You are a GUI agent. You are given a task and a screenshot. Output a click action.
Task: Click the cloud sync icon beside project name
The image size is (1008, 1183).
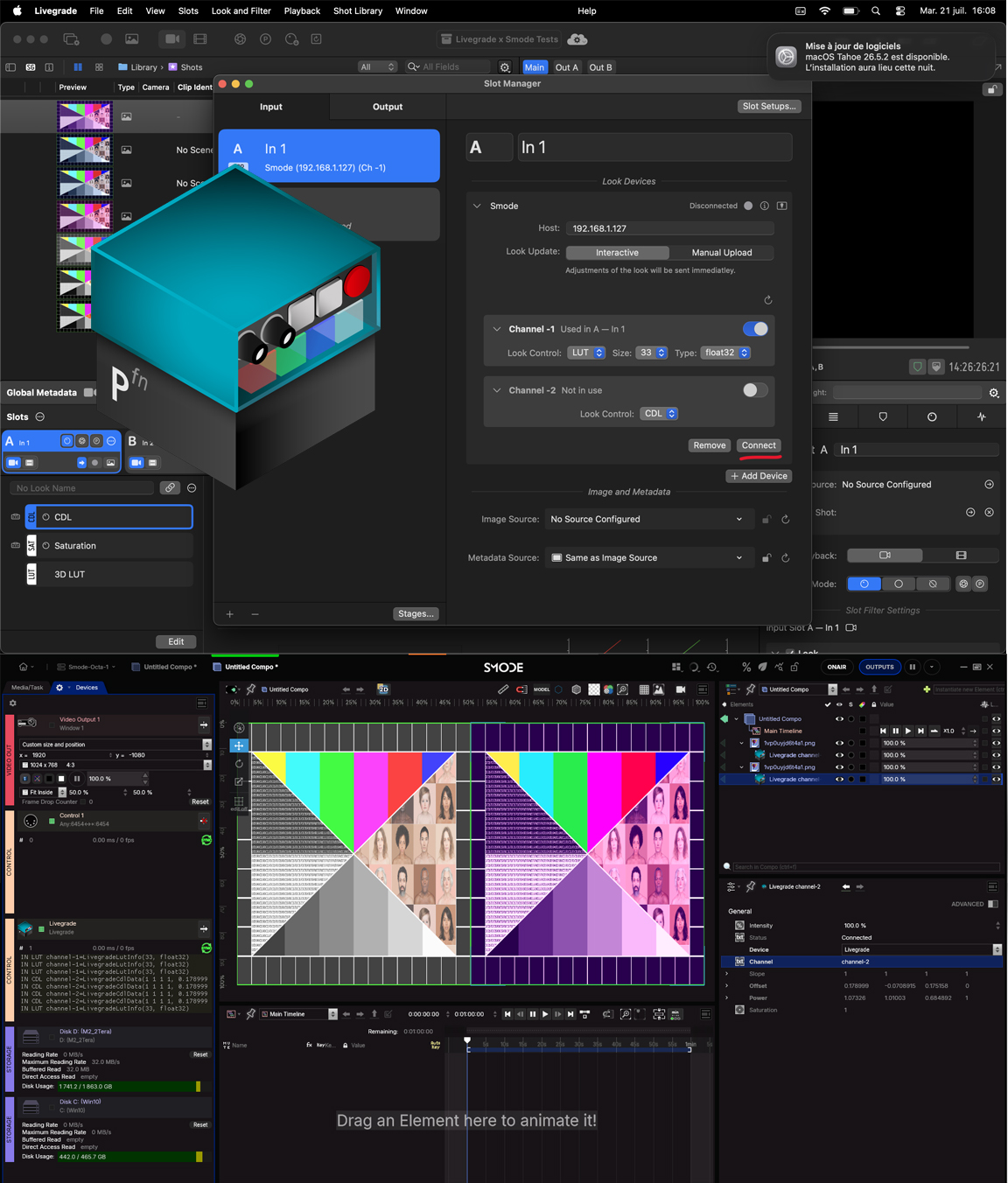(577, 39)
